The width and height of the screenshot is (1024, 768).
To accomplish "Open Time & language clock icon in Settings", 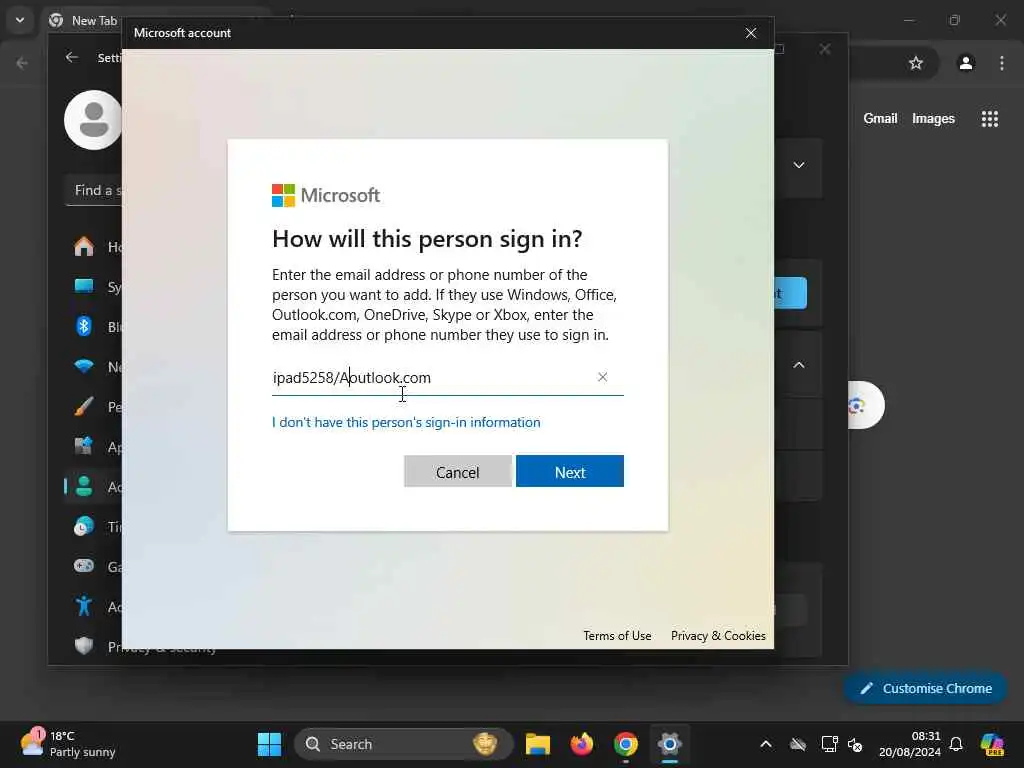I will click(84, 526).
